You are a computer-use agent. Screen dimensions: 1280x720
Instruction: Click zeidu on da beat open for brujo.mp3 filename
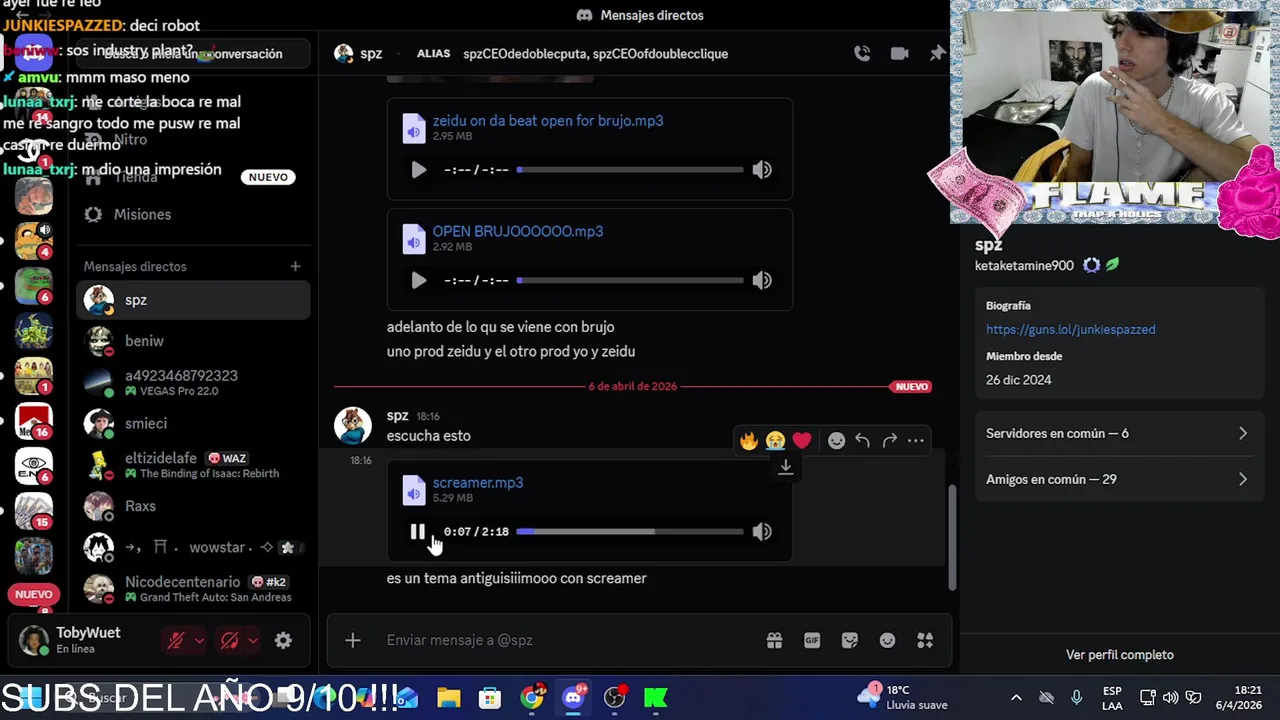pos(548,121)
